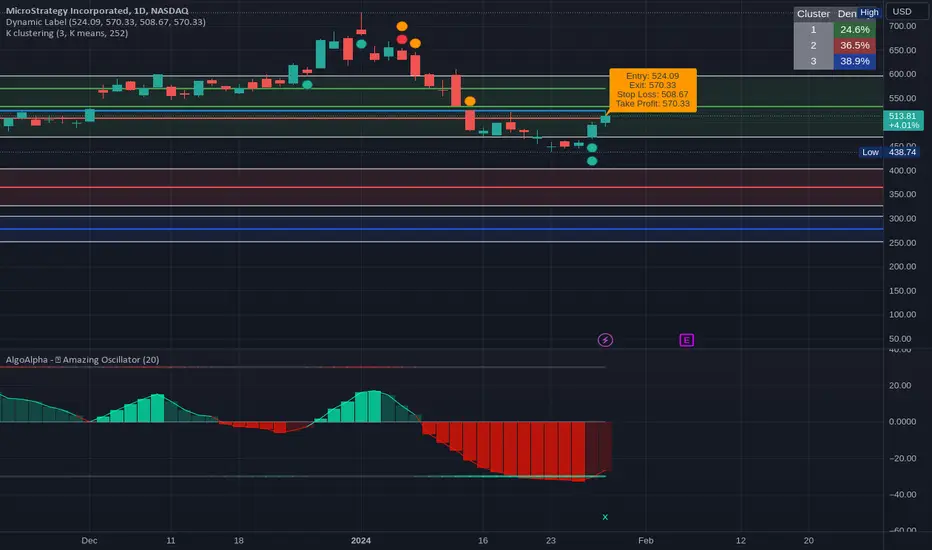Click the 700.00 price scale label
Image resolution: width=932 pixels, height=550 pixels.
902,26
